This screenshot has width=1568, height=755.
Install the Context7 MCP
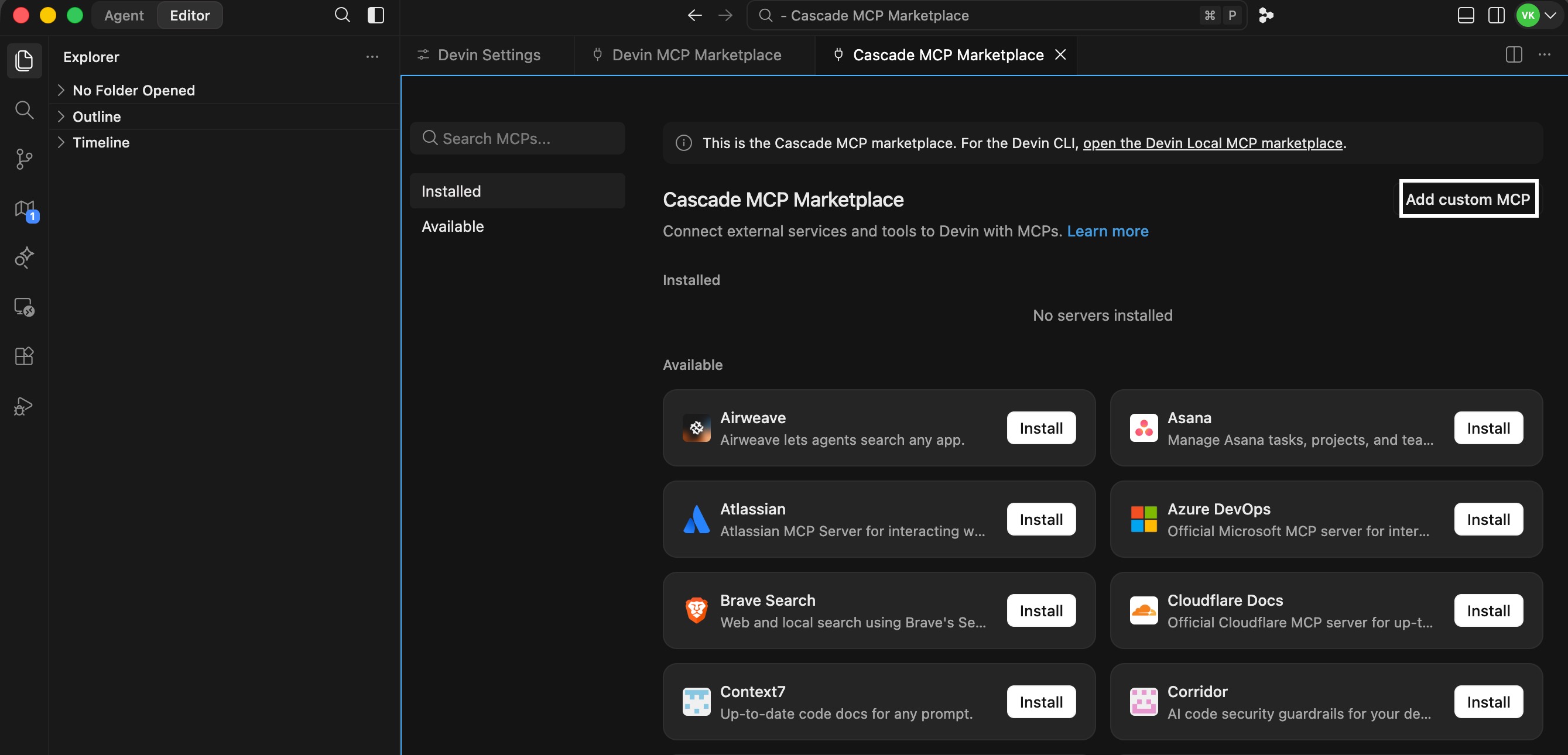pyautogui.click(x=1041, y=702)
